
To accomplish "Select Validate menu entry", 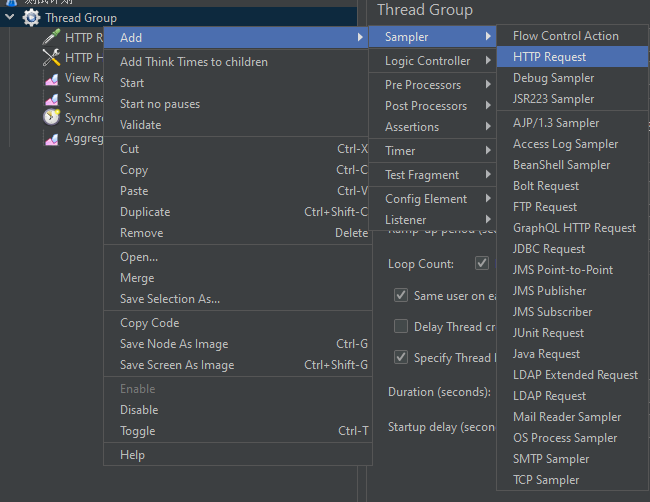I will pos(236,125).
